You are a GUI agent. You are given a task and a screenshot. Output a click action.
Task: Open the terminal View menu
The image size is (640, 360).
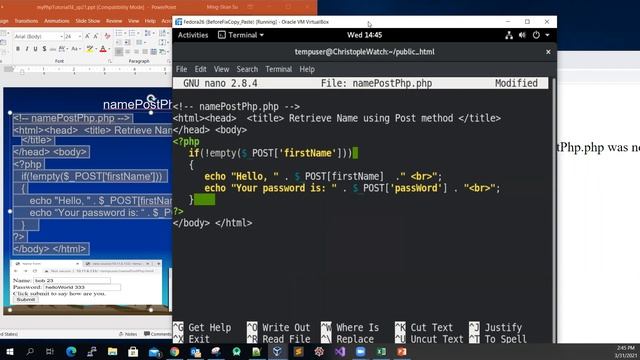(x=221, y=69)
